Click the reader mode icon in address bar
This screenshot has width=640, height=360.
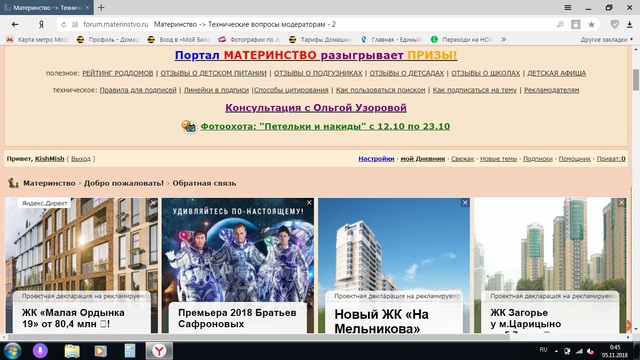pos(576,24)
